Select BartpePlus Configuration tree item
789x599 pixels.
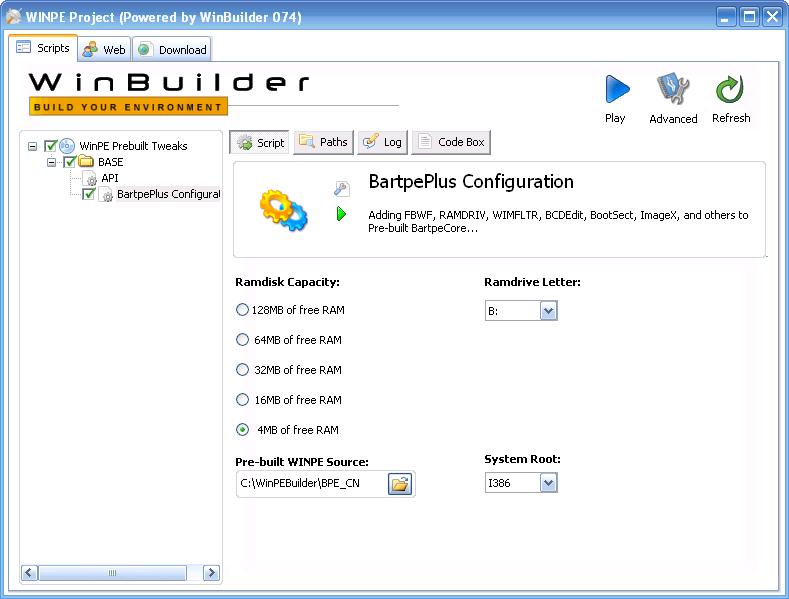pyautogui.click(x=168, y=194)
